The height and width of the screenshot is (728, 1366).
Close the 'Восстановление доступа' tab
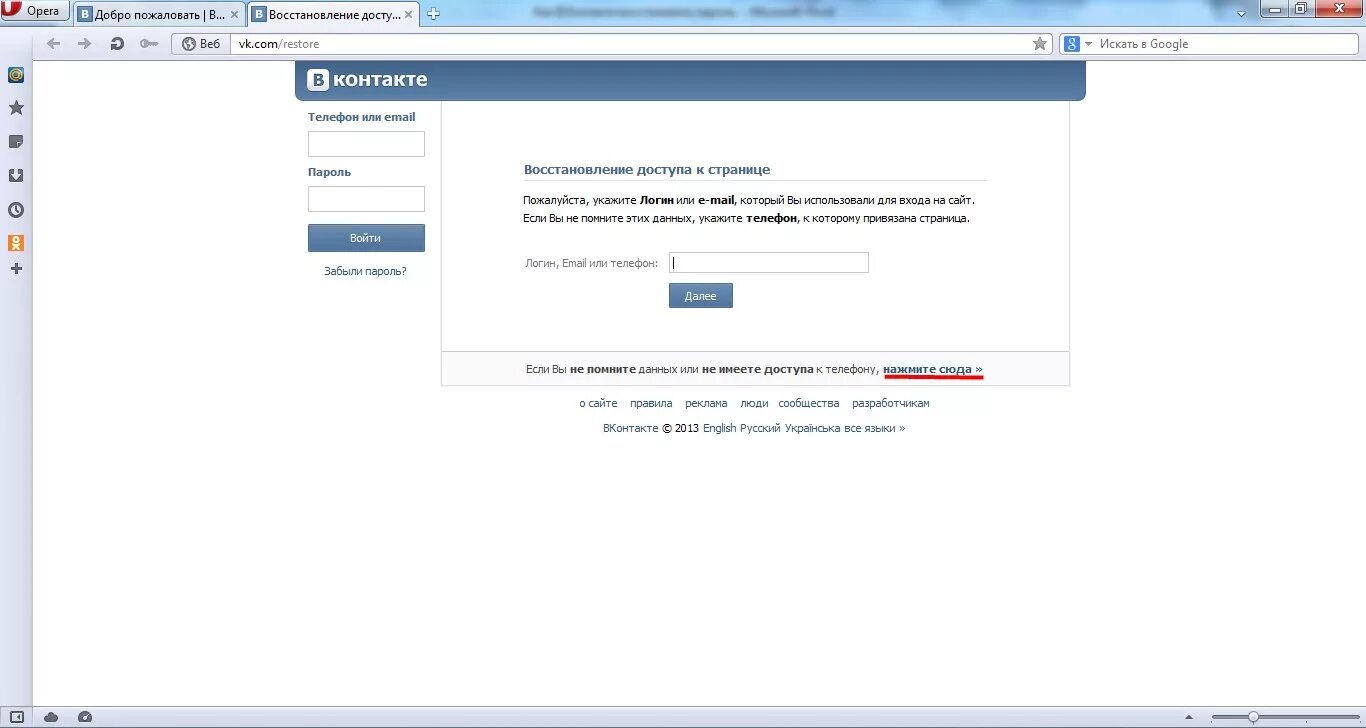[x=409, y=15]
